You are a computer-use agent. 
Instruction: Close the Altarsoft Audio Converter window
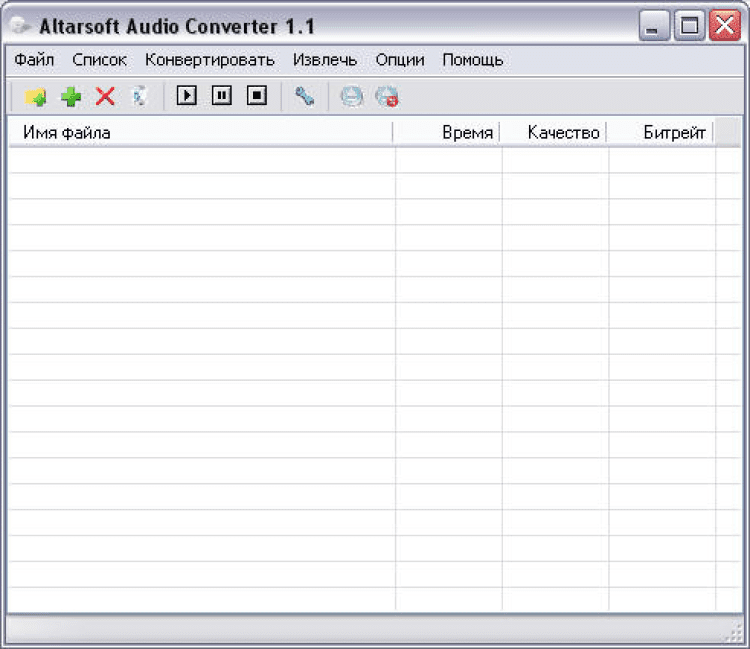pyautogui.click(x=725, y=25)
